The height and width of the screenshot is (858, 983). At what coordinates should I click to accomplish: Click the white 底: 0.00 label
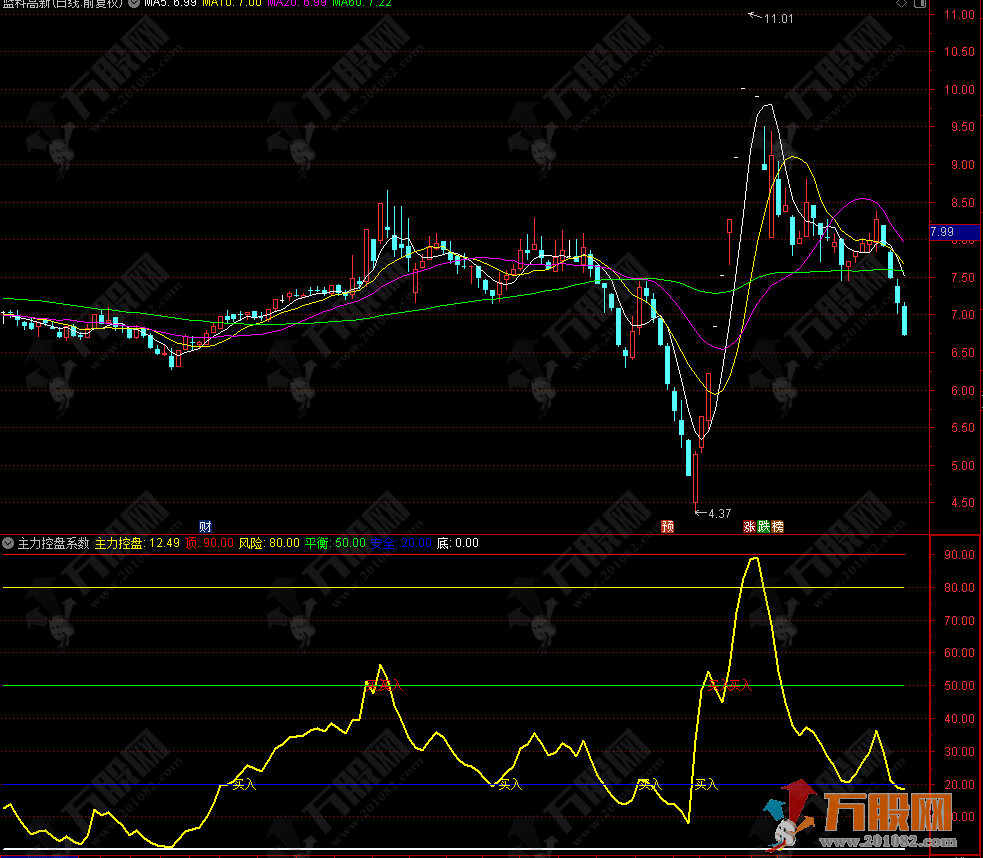click(x=457, y=543)
